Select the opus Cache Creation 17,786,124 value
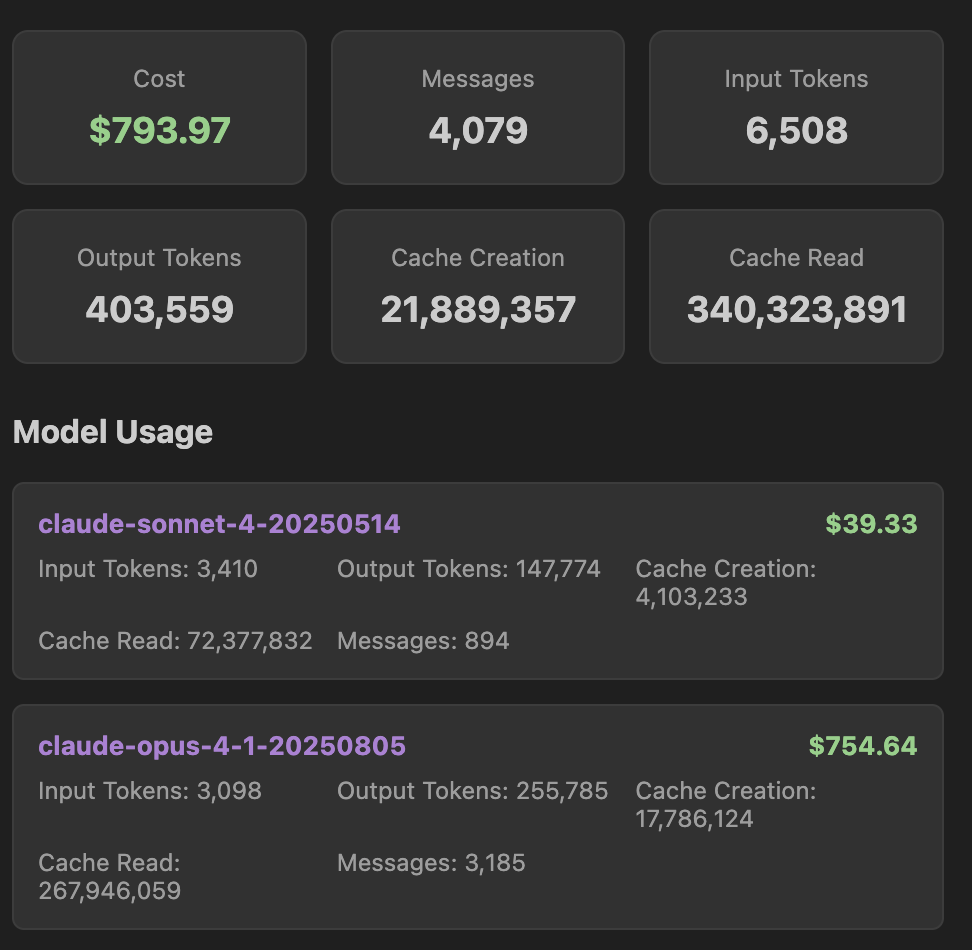This screenshot has width=972, height=950. point(694,819)
